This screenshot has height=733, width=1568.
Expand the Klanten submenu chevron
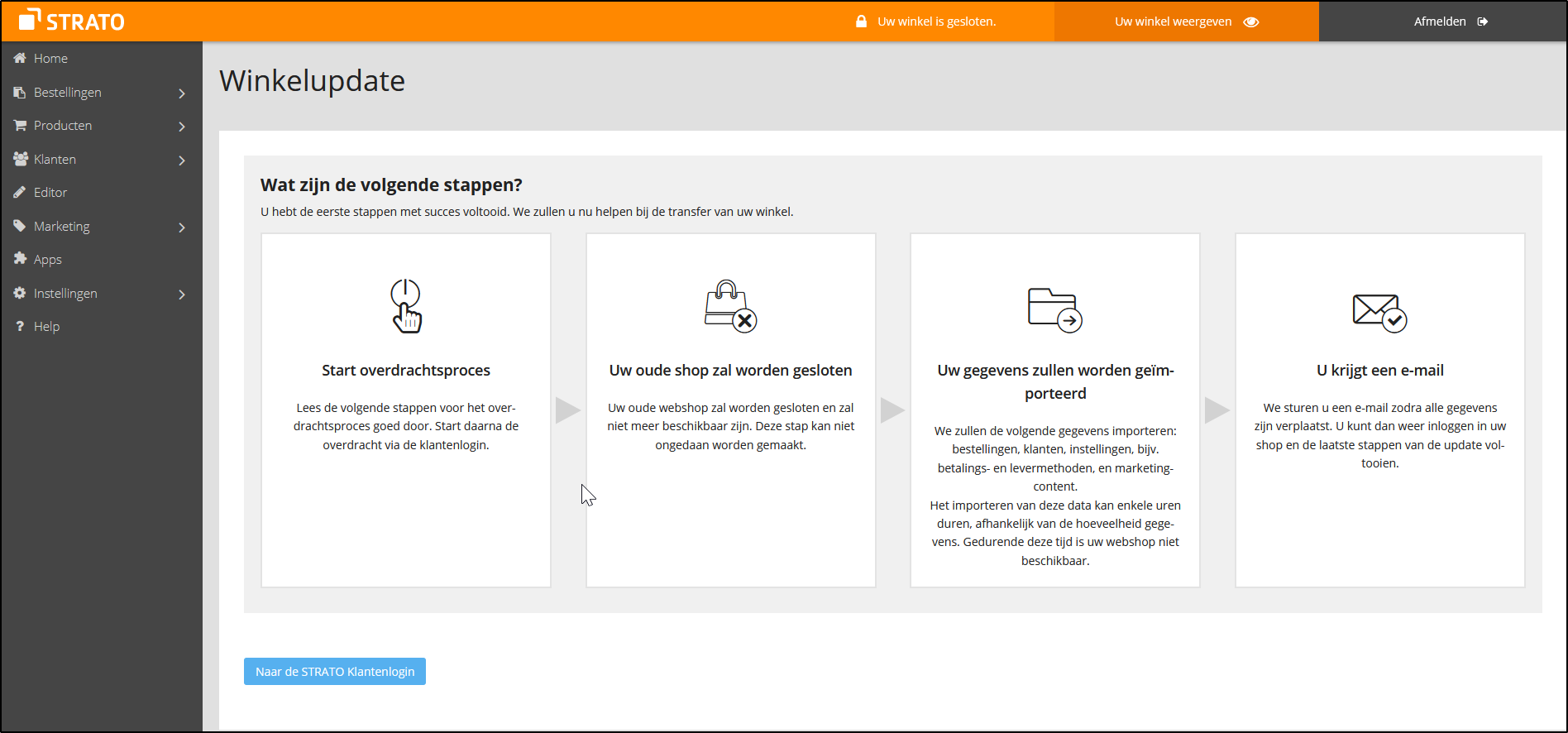tap(182, 160)
